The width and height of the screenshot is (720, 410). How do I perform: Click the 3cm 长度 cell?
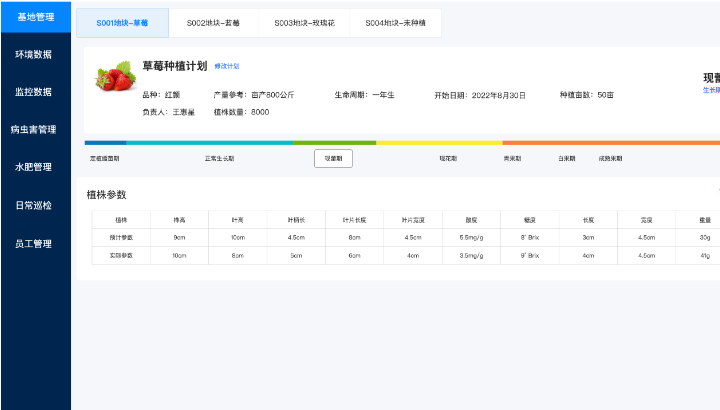(588, 237)
